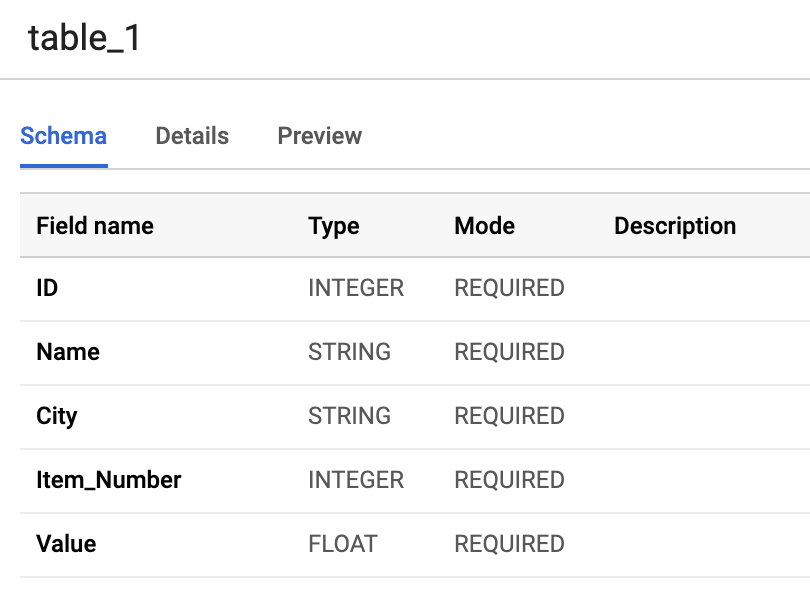
Task: Click the table_1 title
Action: [84, 38]
